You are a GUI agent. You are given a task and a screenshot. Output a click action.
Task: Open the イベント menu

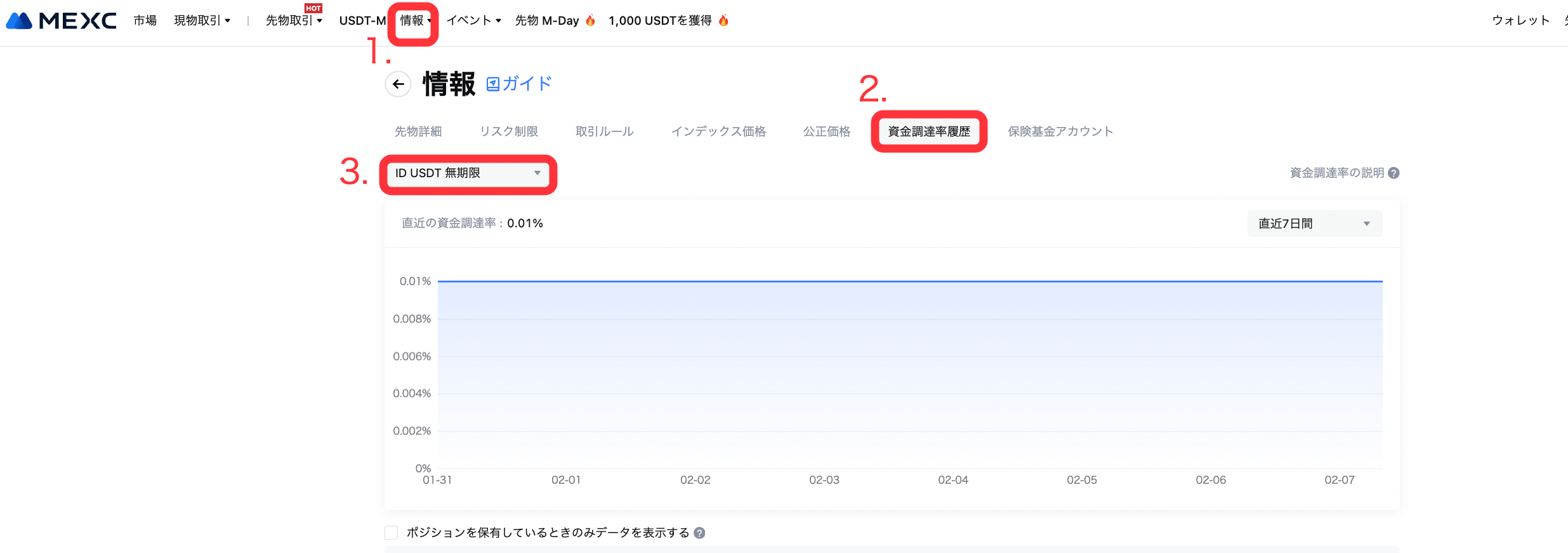point(473,21)
